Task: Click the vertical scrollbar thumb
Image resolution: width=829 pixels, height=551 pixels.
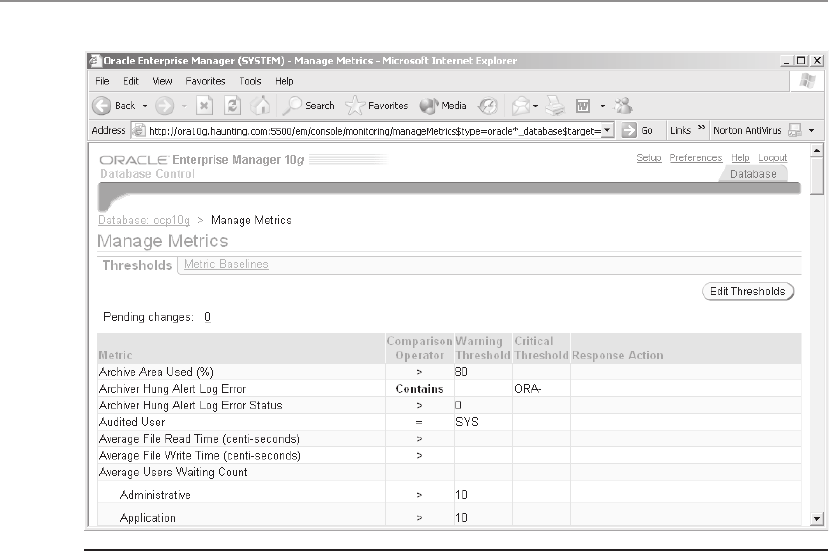Action: (x=816, y=176)
